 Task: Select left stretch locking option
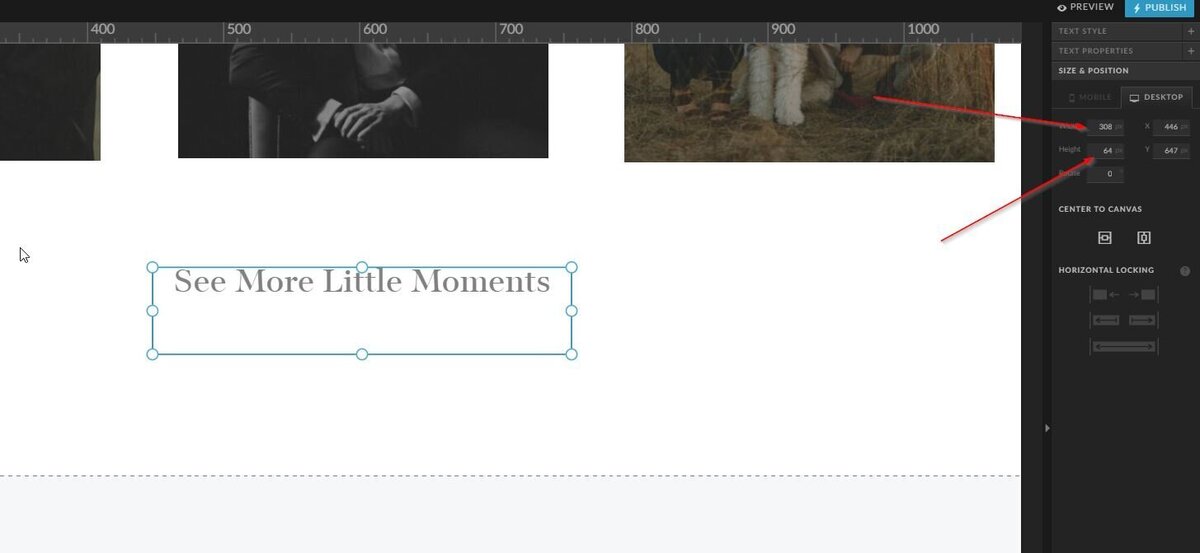coord(1106,320)
